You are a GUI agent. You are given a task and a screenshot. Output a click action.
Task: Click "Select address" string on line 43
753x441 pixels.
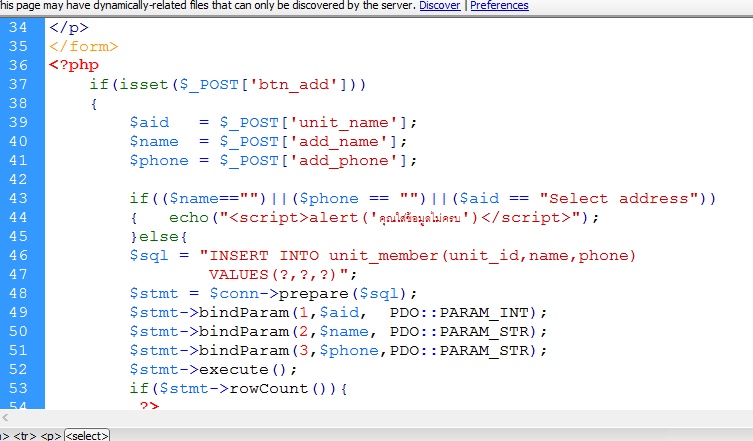[619, 198]
